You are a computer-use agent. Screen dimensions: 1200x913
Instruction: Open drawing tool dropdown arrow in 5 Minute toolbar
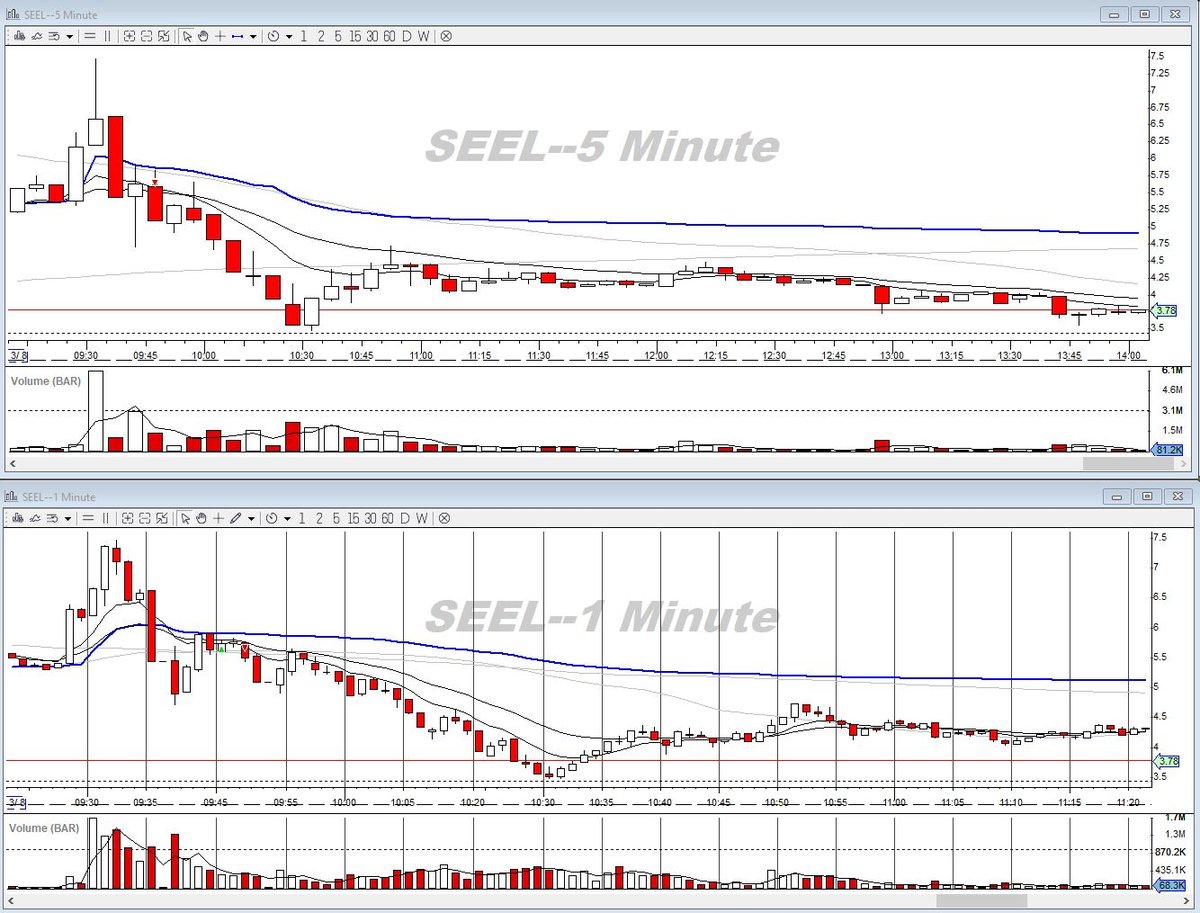coord(253,36)
